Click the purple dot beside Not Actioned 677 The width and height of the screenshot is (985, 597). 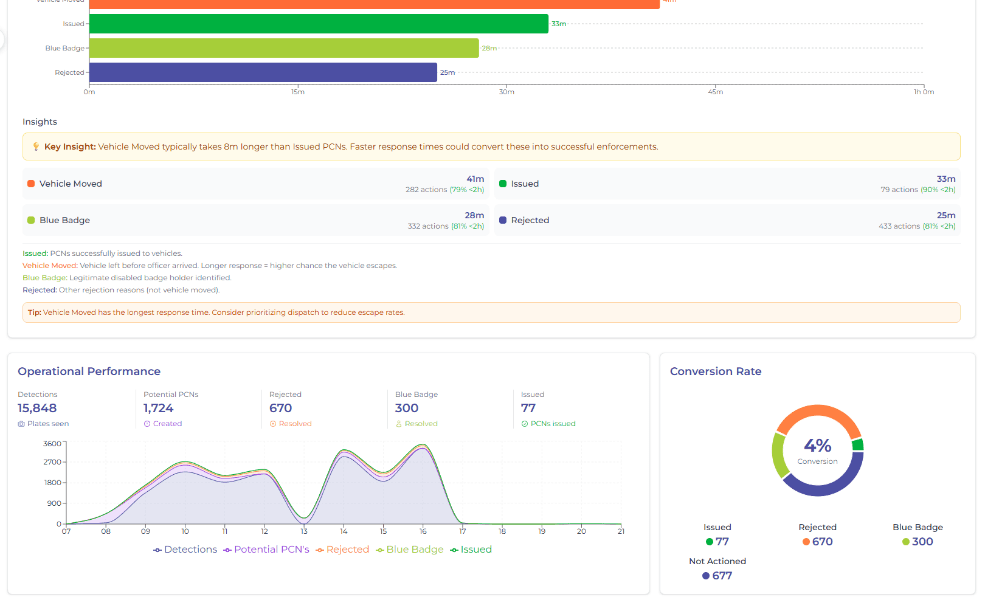705,576
